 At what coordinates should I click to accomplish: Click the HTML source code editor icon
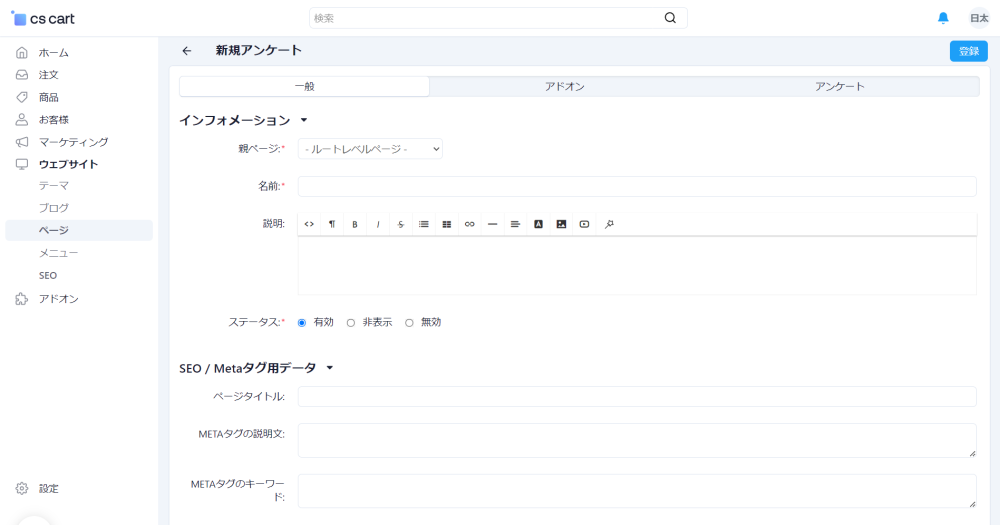(x=309, y=224)
